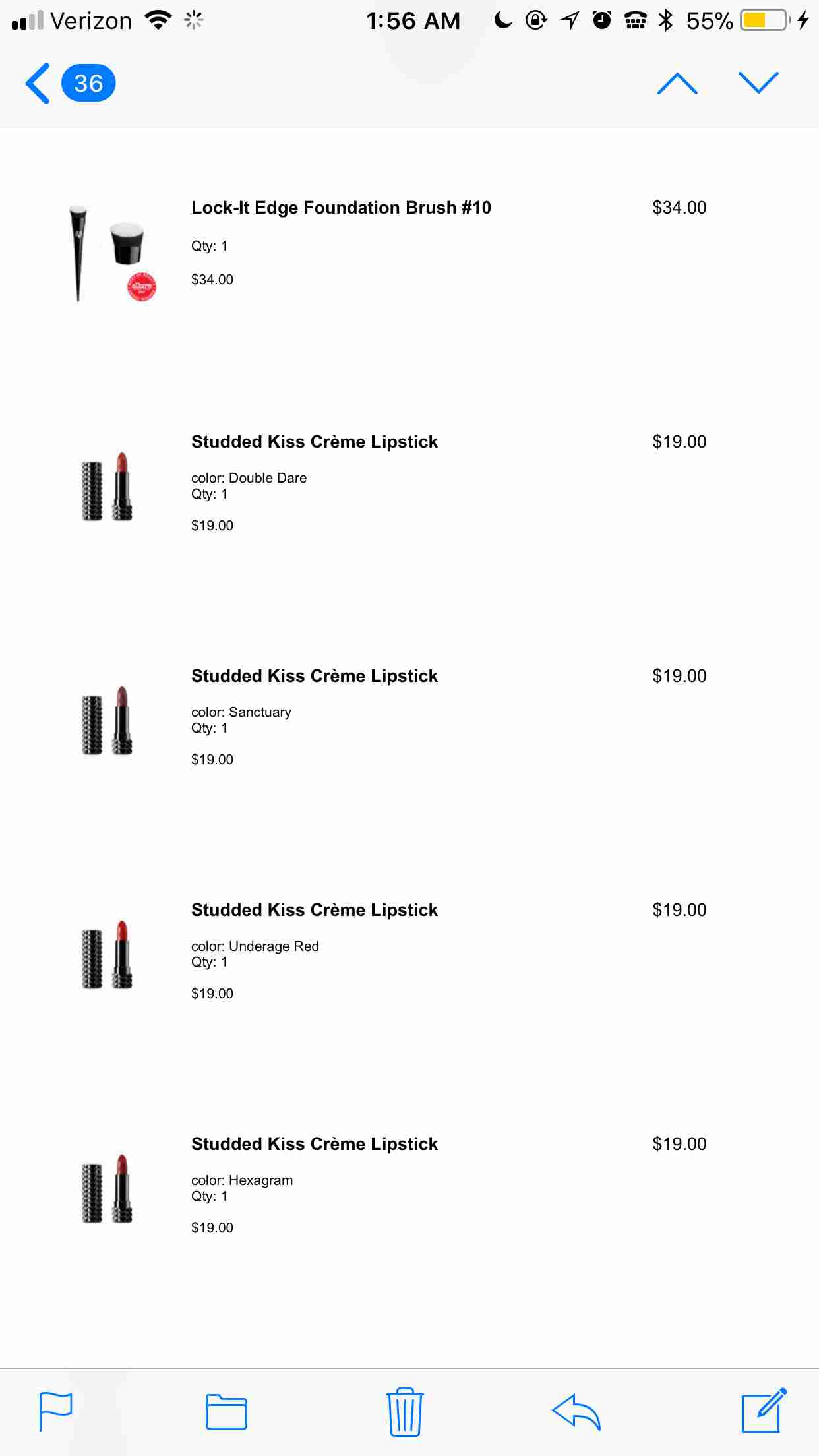Tap the 1:56 AM clock in status bar
This screenshot has height=1456, width=819.
pyautogui.click(x=413, y=21)
